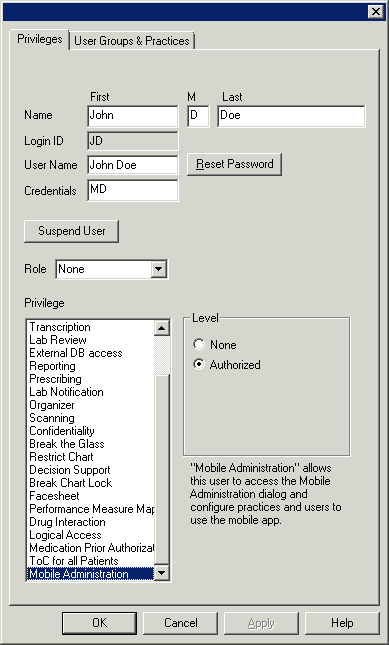Click the First name input field
This screenshot has width=389, height=645.
[133, 116]
